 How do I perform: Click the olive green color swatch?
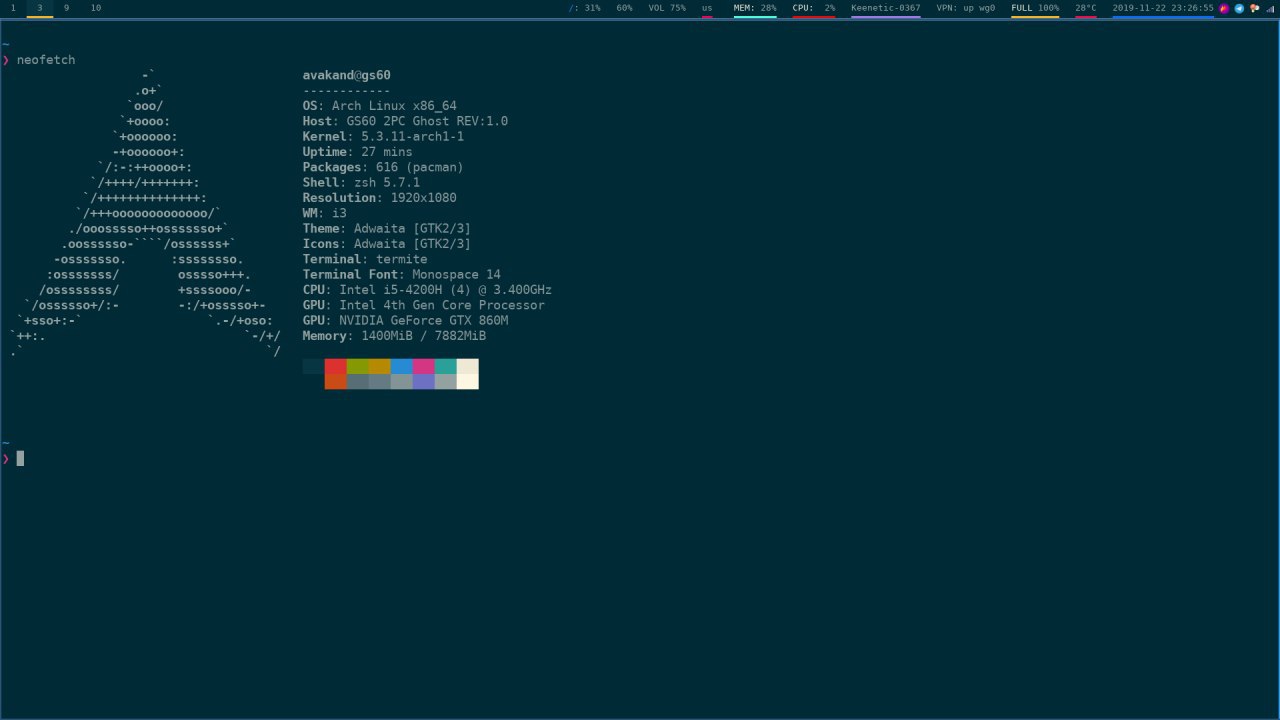[358, 366]
